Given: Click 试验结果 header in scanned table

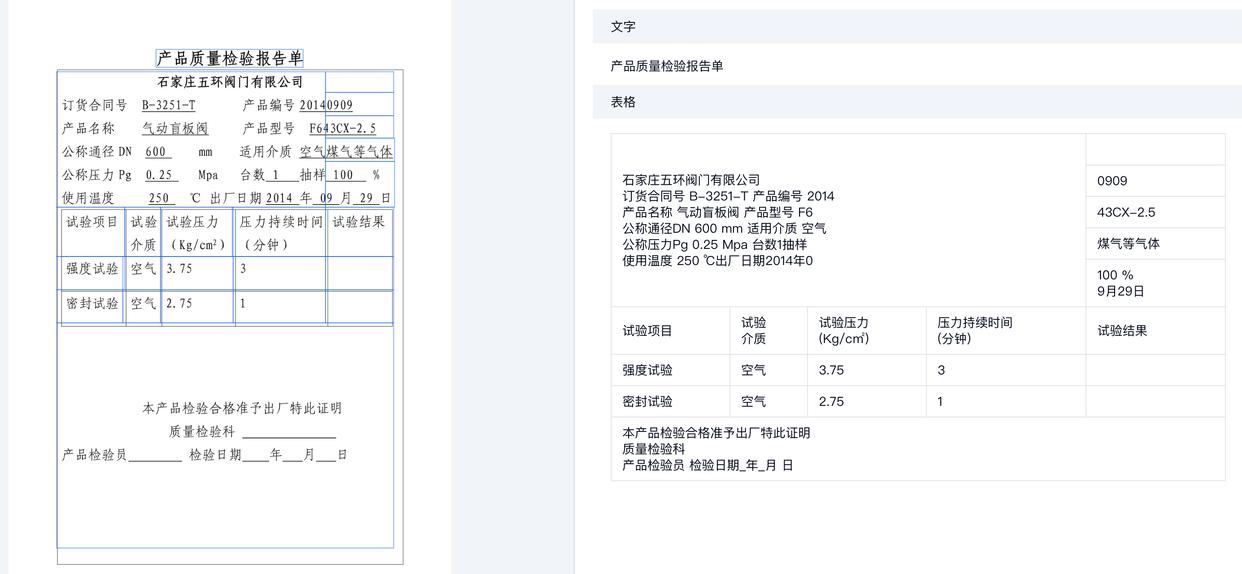Looking at the screenshot, I should coord(359,222).
